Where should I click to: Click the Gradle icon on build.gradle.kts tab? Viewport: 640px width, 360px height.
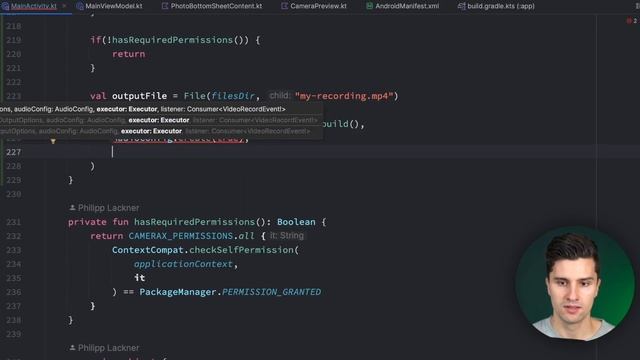click(x=461, y=6)
